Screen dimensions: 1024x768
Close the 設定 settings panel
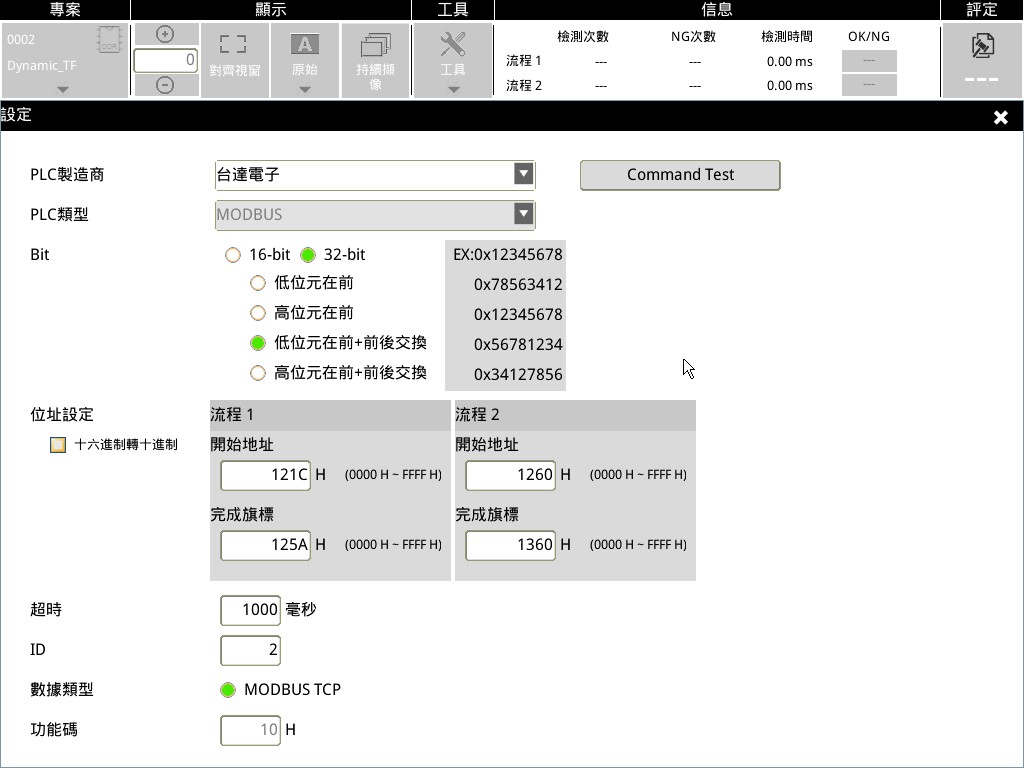tap(1000, 117)
